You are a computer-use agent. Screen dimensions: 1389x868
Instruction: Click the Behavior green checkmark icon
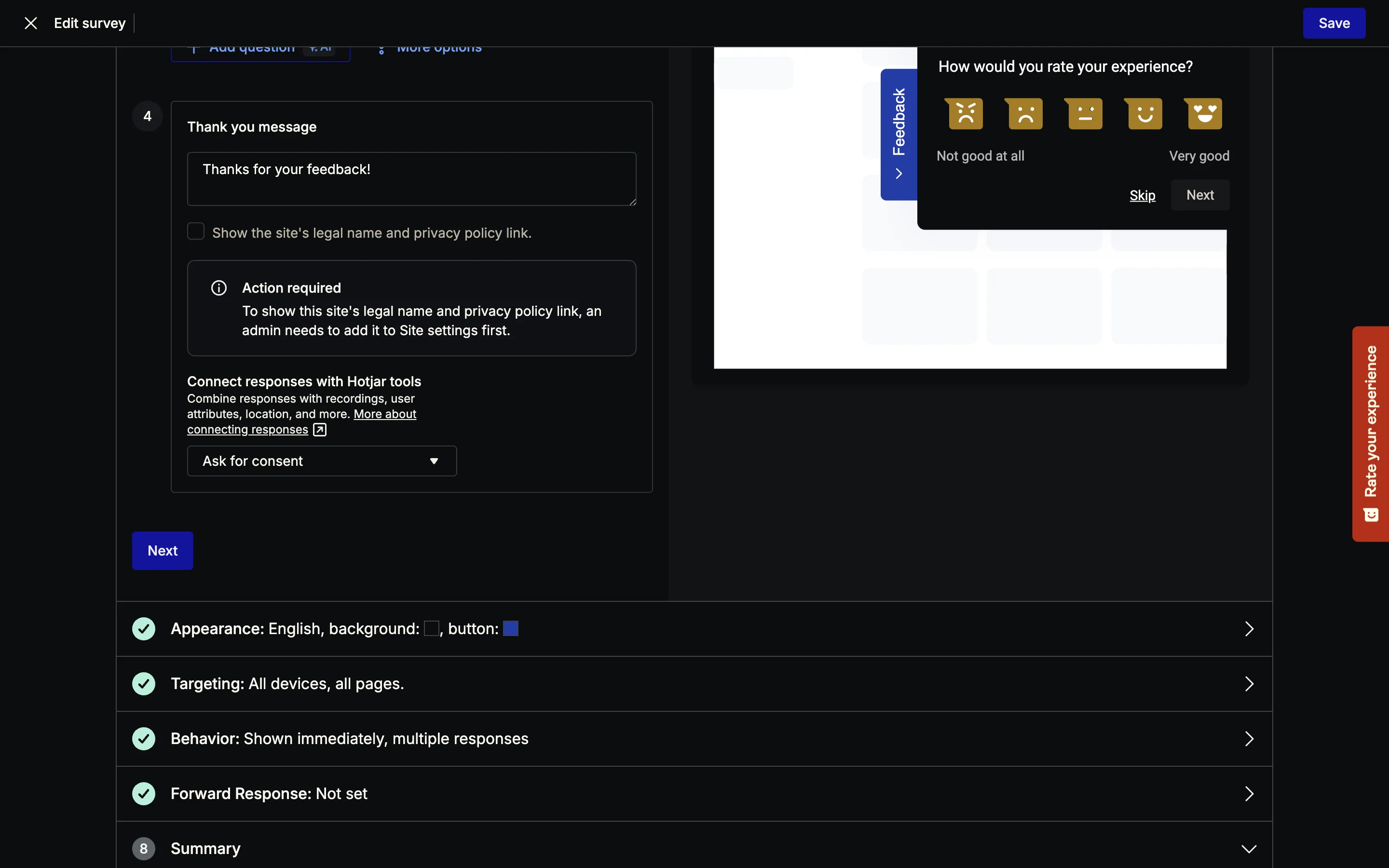[144, 739]
